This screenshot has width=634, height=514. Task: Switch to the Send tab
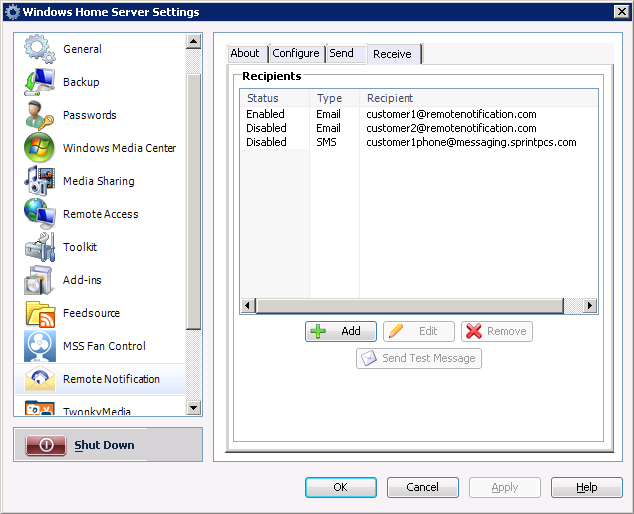tap(346, 53)
